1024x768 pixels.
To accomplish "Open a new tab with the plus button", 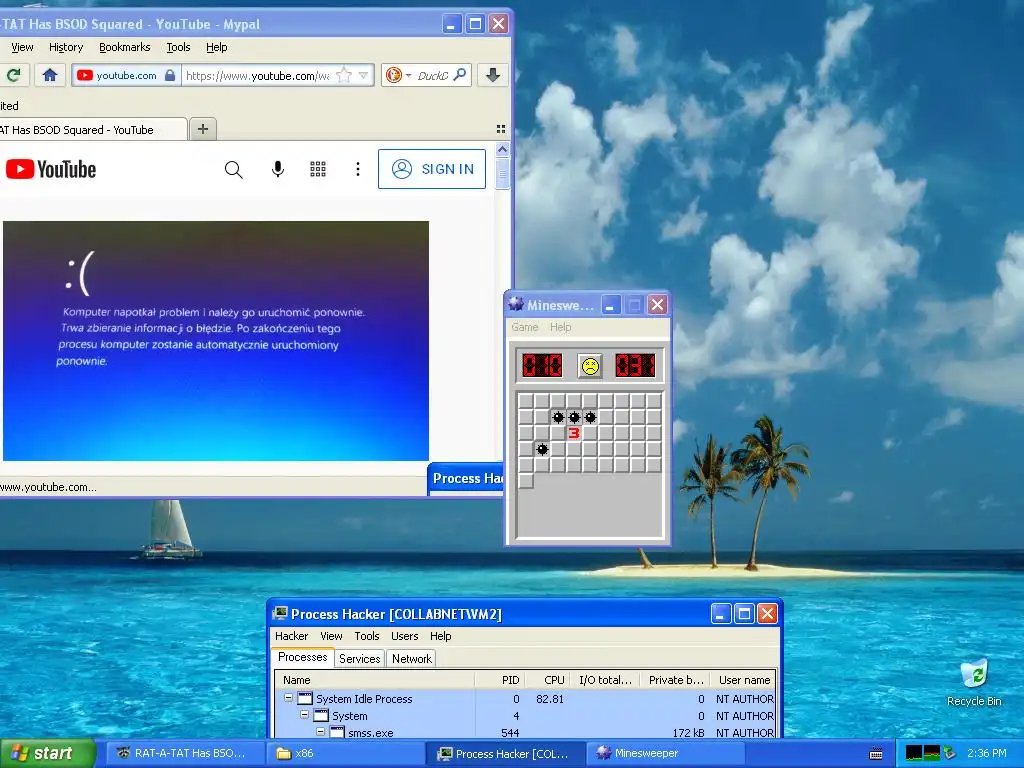I will coord(202,129).
